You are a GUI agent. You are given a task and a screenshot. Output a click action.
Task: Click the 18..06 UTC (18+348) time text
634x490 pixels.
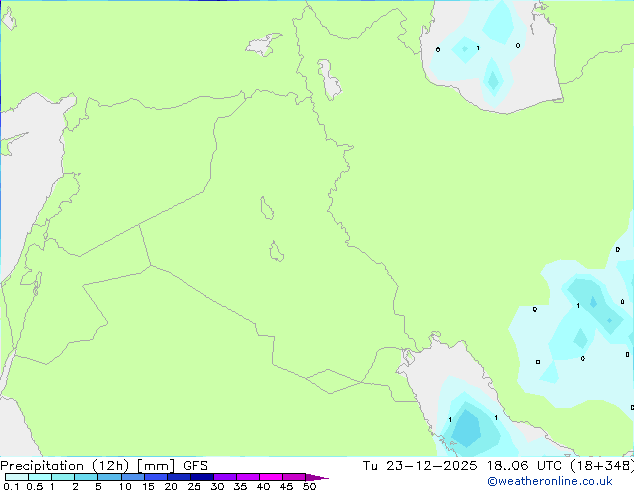[x=560, y=466]
